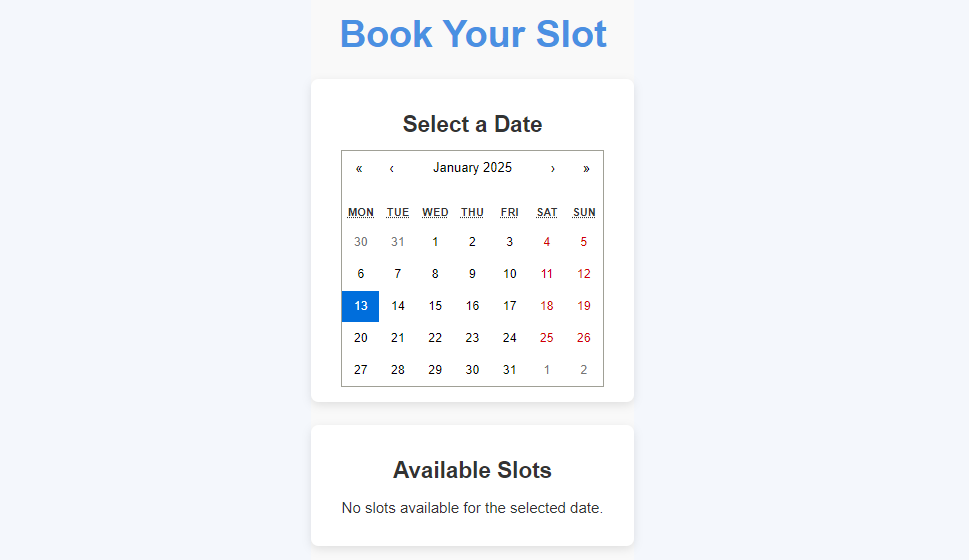969x560 pixels.
Task: Pick January 14 on the calendar
Action: (398, 306)
